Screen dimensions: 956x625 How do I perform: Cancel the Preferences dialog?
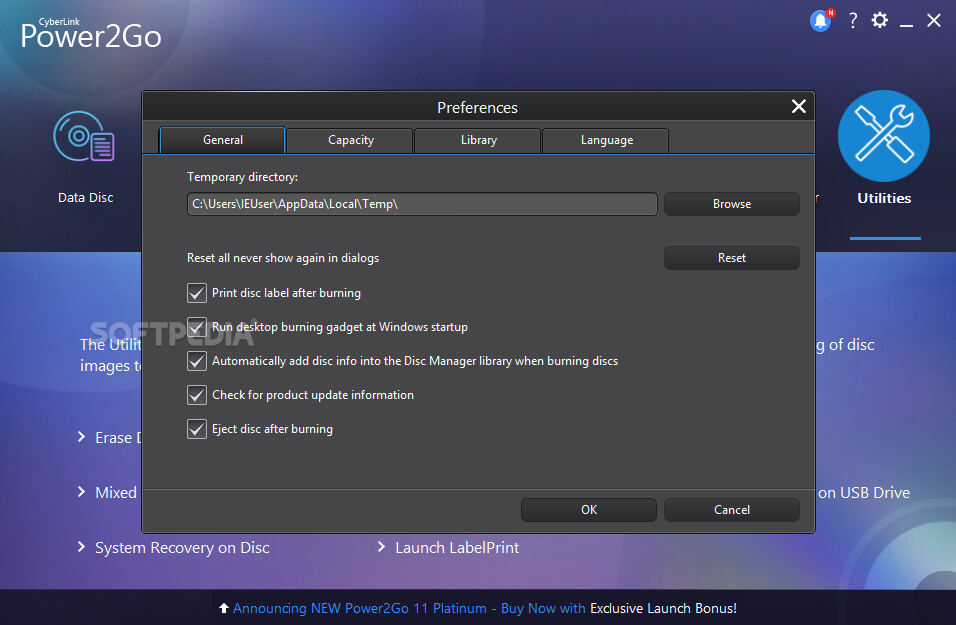[732, 510]
